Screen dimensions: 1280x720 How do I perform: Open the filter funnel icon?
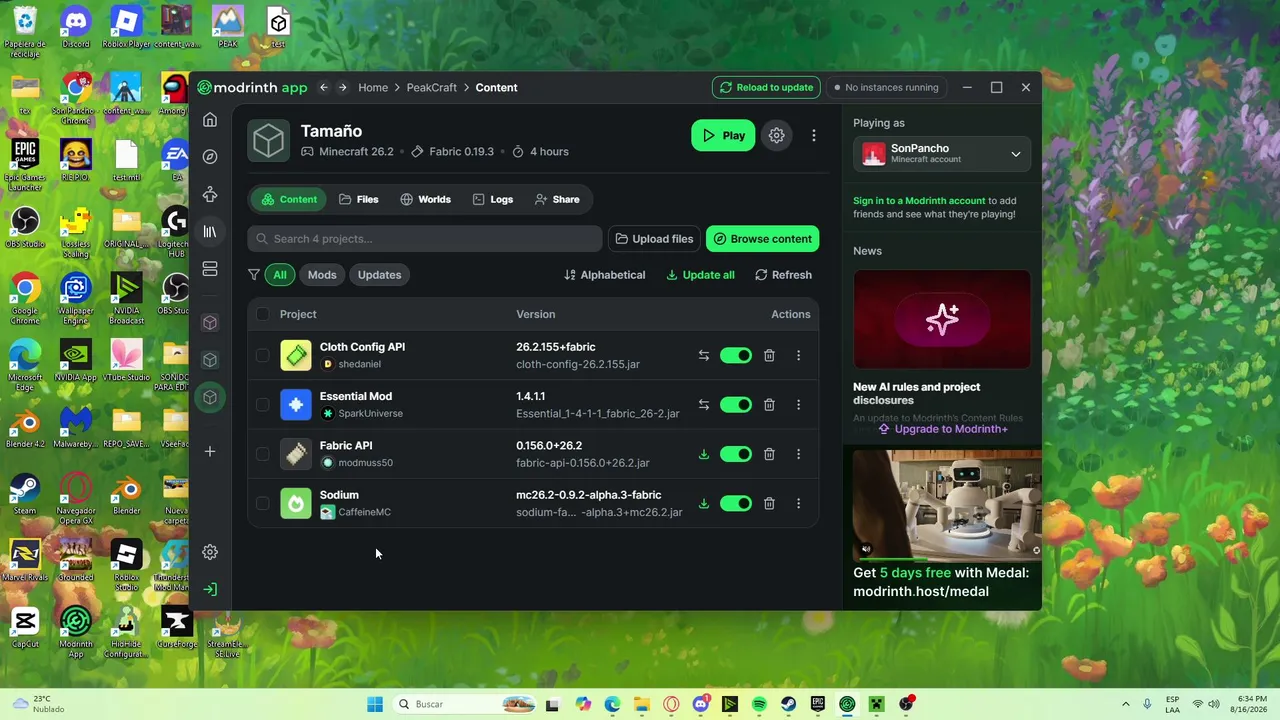point(254,275)
